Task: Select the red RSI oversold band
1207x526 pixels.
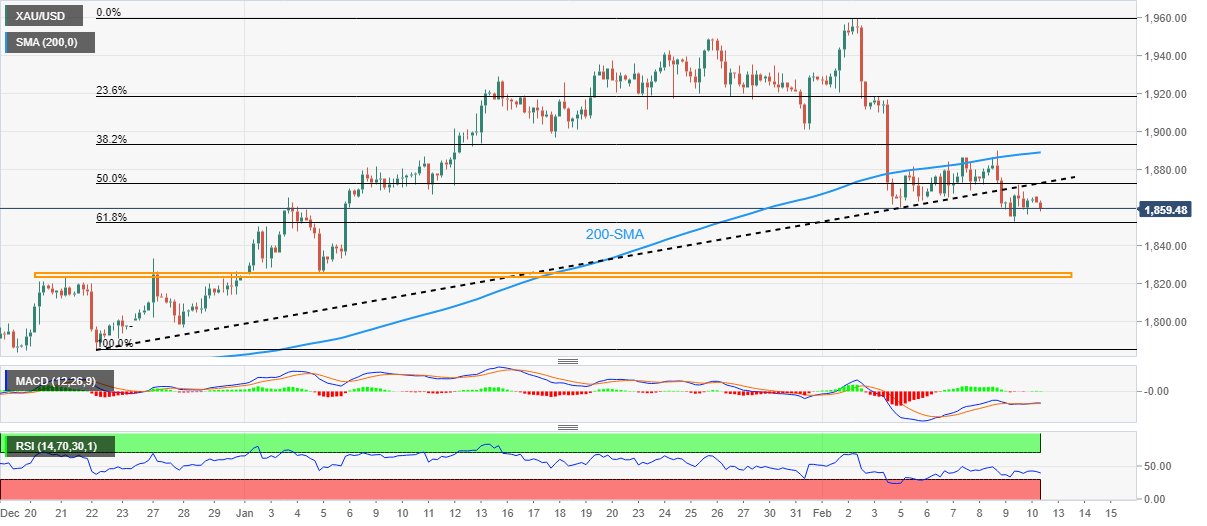Action: 521,489
